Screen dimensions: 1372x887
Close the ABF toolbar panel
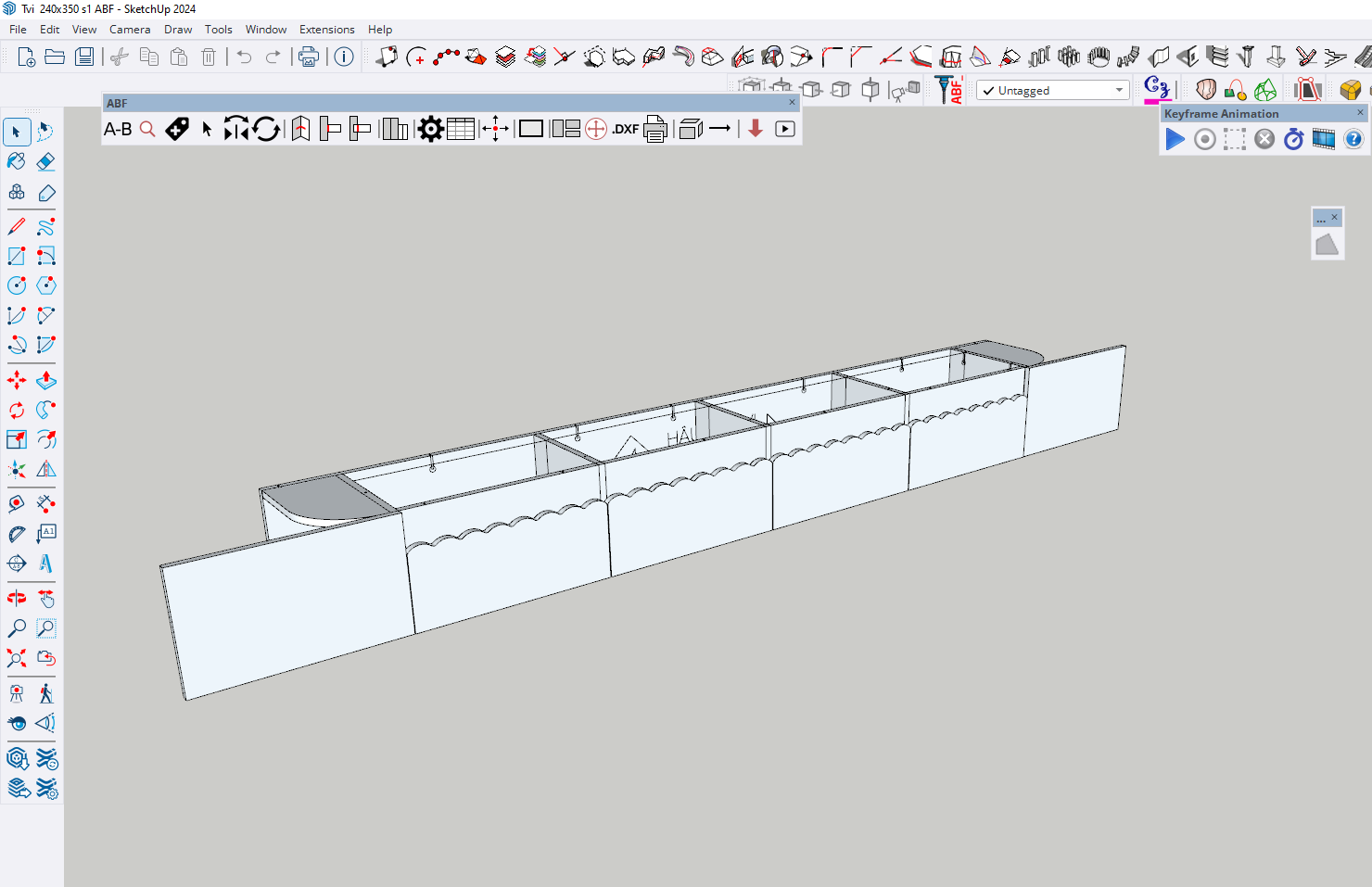[x=792, y=103]
